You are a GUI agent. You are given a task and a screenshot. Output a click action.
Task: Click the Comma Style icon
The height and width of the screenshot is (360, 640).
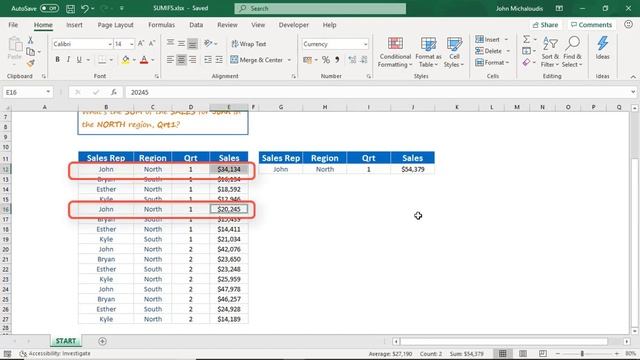[x=337, y=60]
